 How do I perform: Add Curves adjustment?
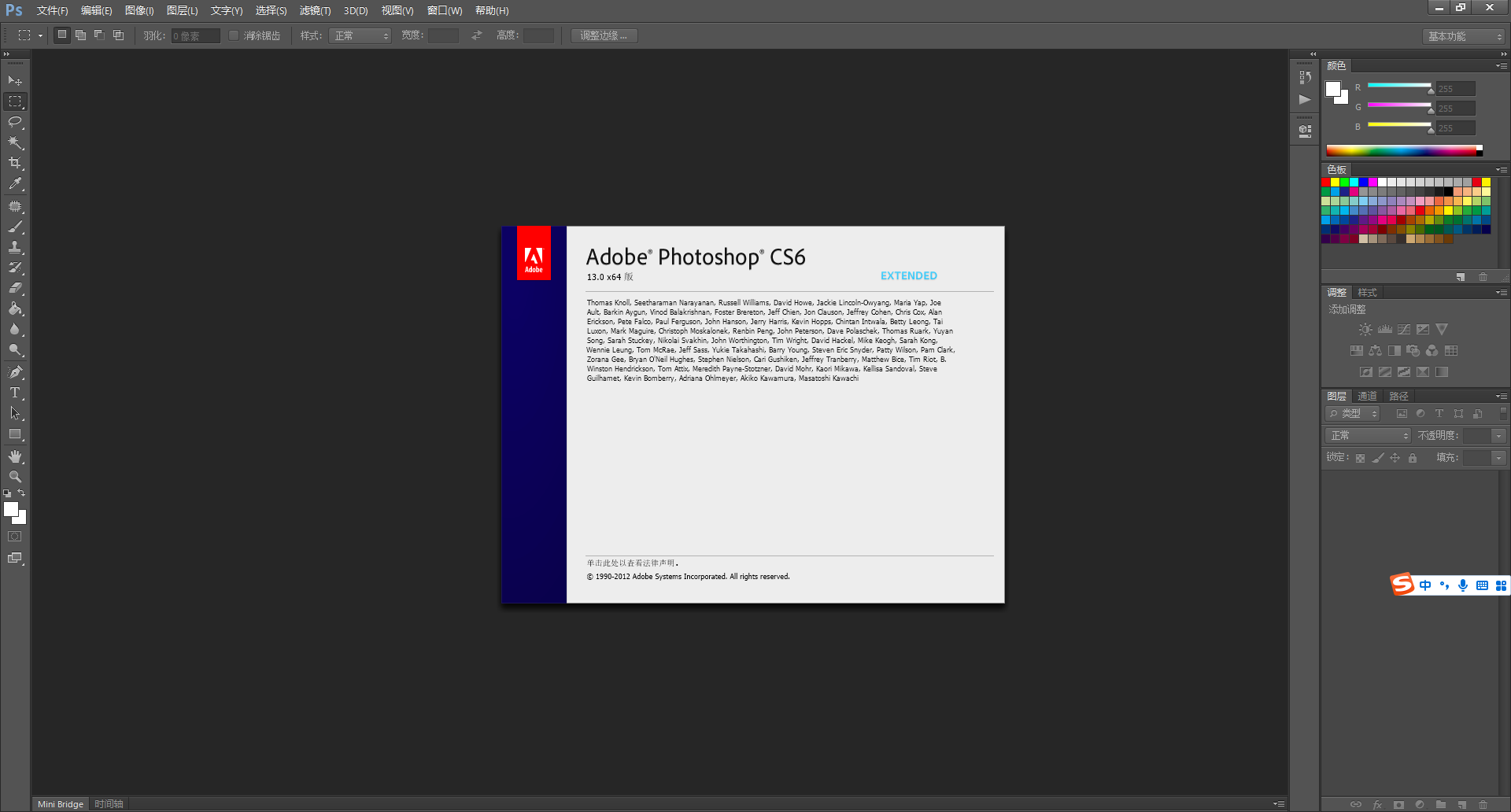1404,330
